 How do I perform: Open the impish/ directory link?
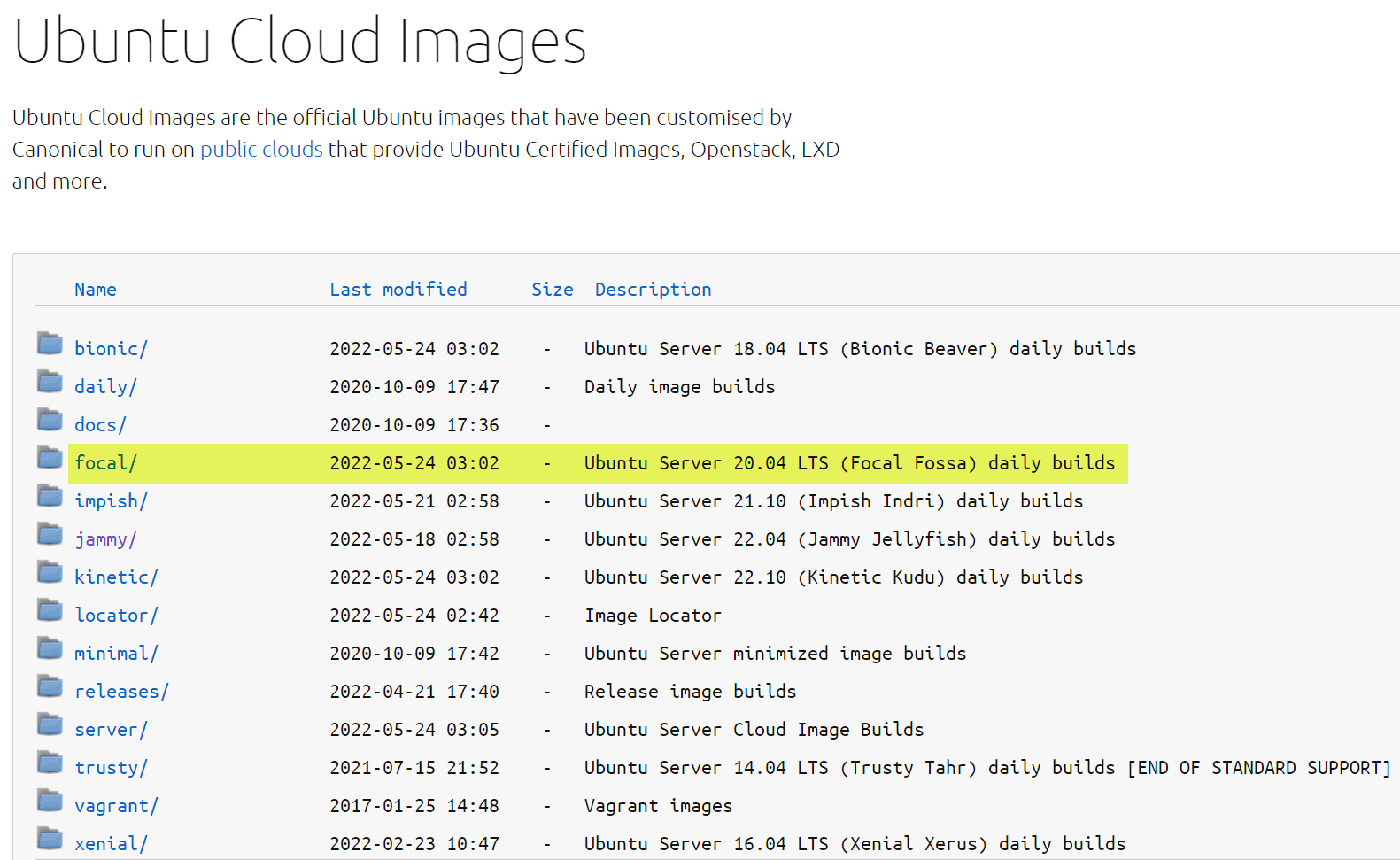111,501
